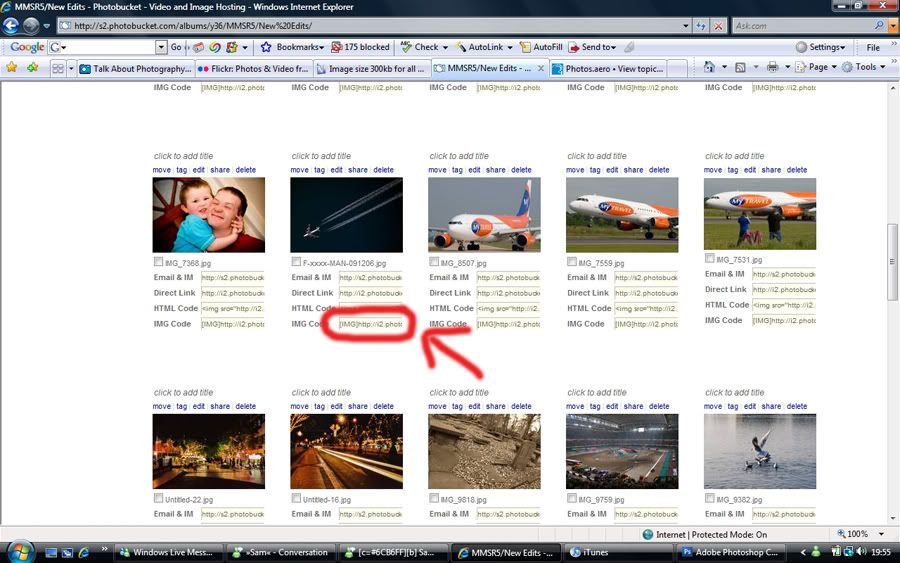Click the browser Forward arrow button
Image resolution: width=900 pixels, height=563 pixels.
(31, 25)
